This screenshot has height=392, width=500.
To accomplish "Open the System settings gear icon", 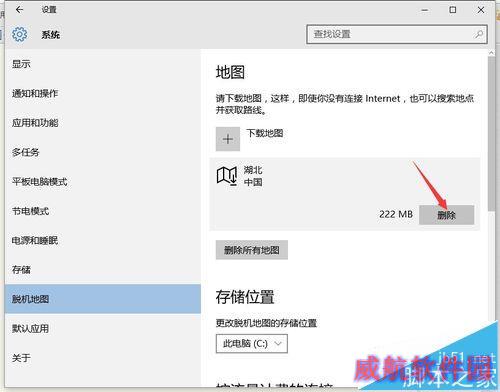I will pyautogui.click(x=20, y=34).
